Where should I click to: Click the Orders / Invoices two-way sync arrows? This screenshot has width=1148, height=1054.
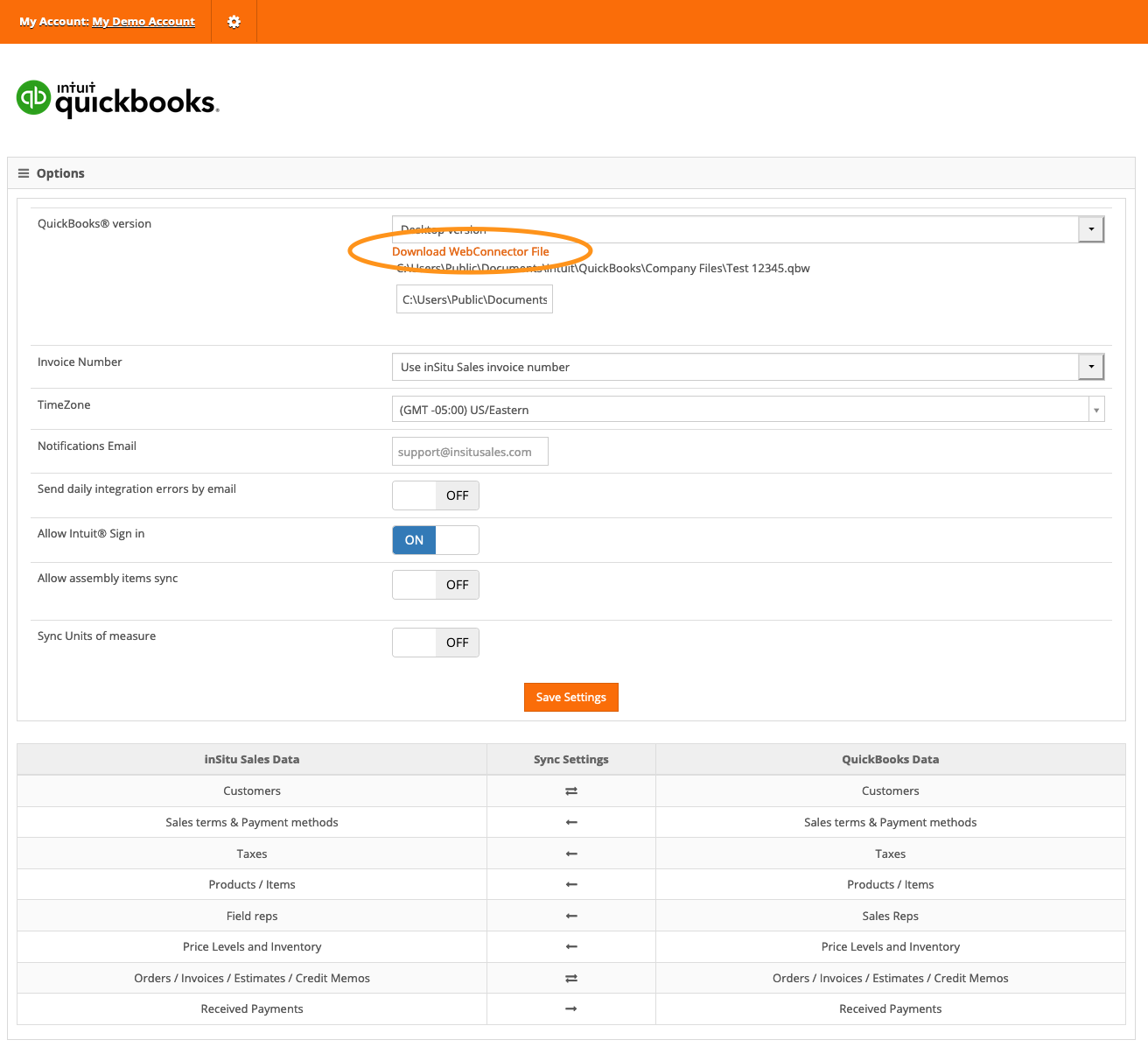571,979
